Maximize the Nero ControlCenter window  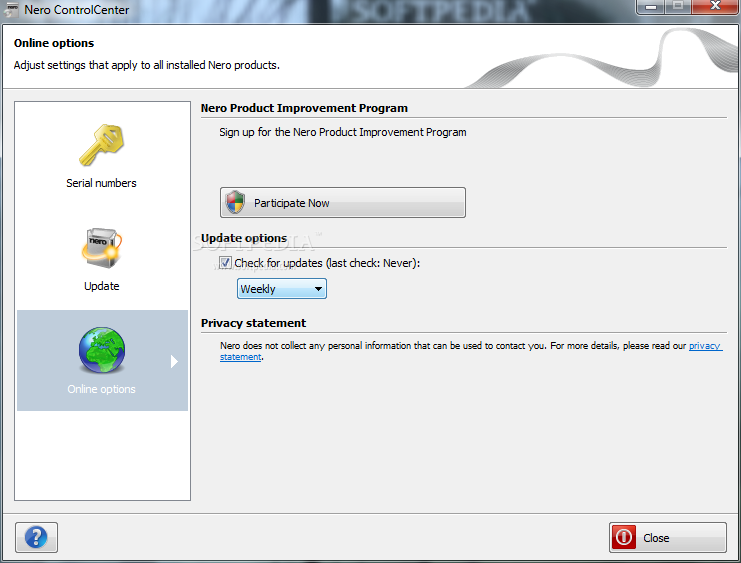click(x=678, y=7)
